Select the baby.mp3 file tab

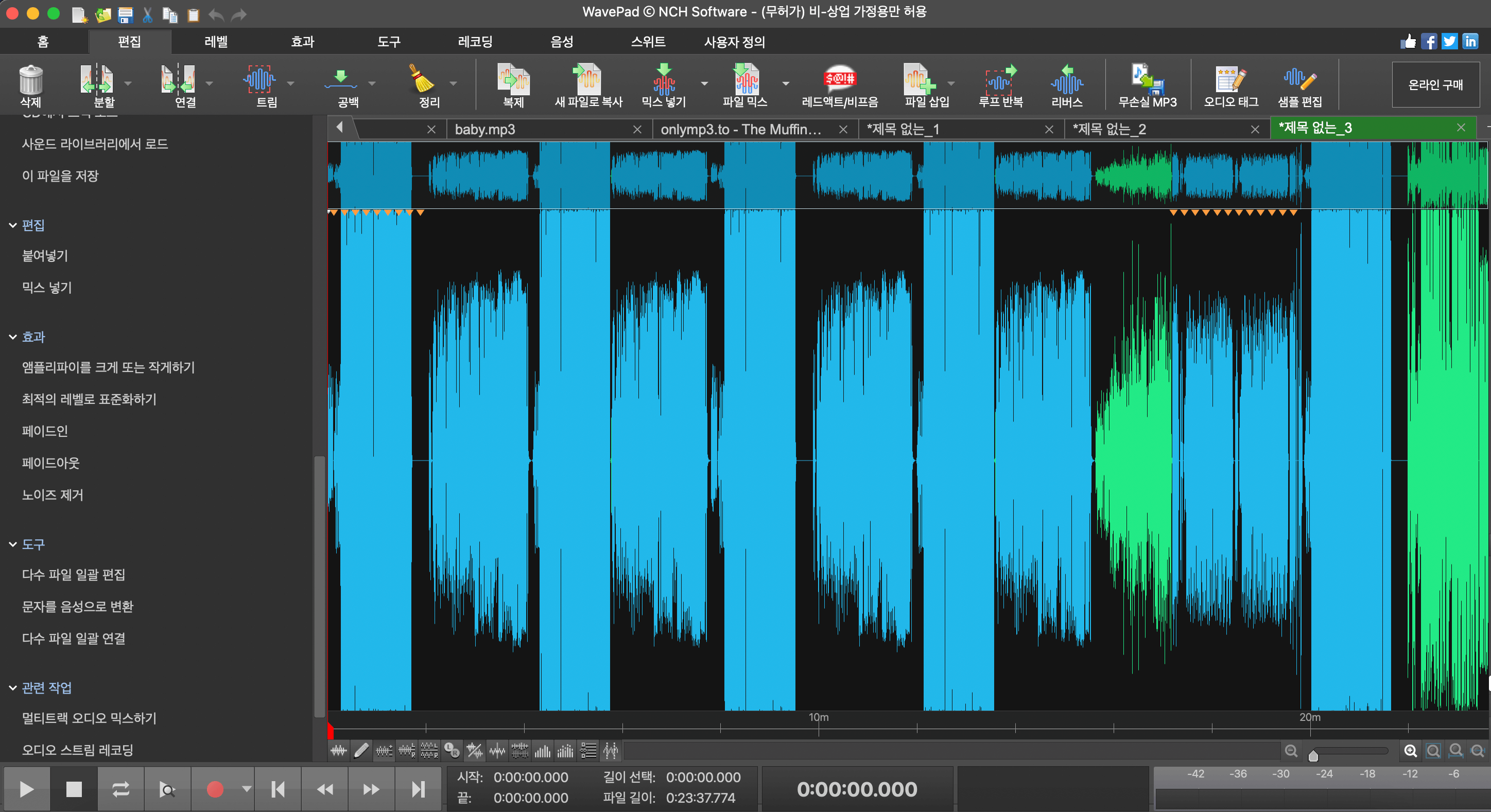pyautogui.click(x=485, y=130)
